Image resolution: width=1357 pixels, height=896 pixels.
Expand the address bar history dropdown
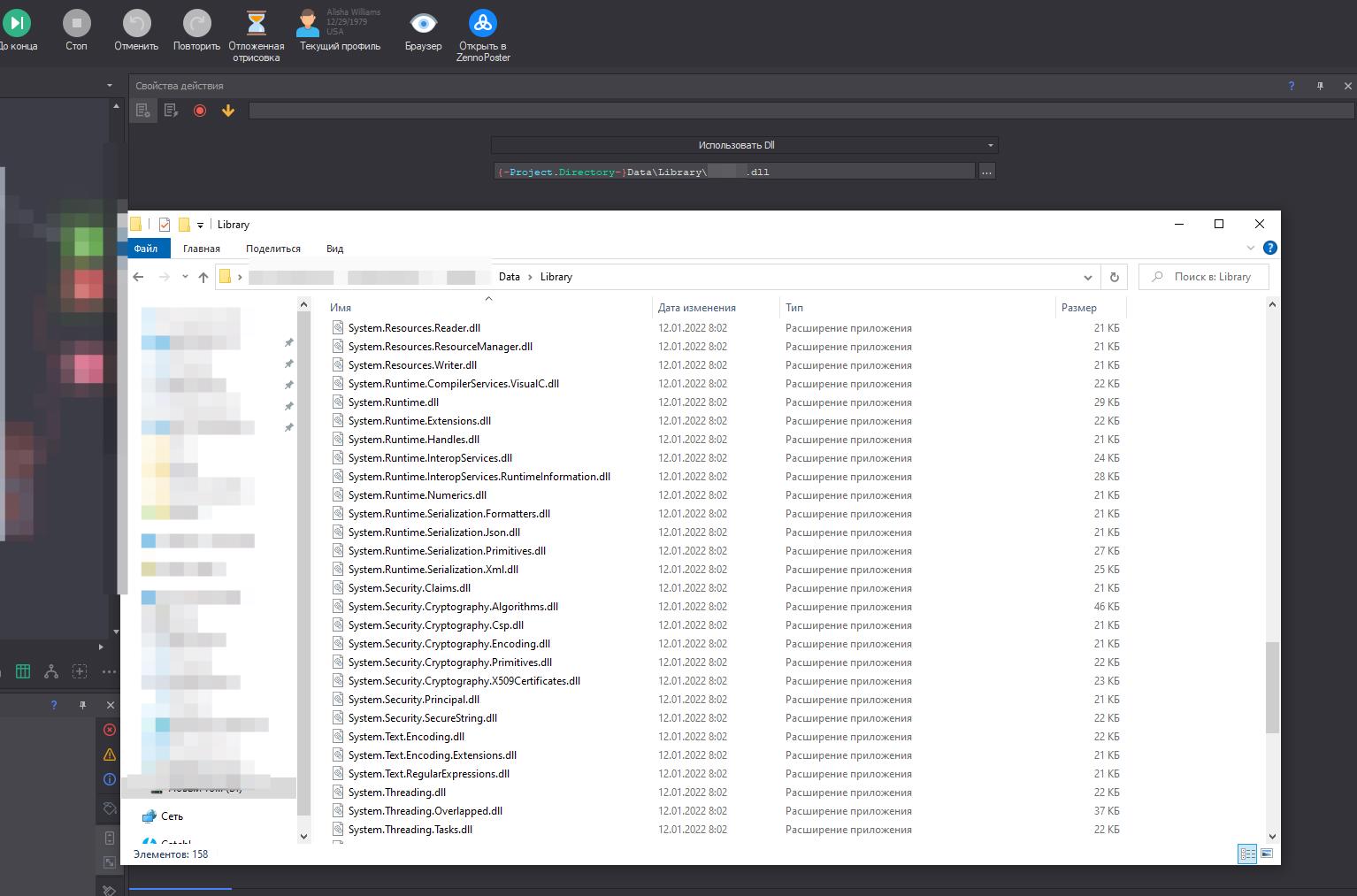(1088, 277)
